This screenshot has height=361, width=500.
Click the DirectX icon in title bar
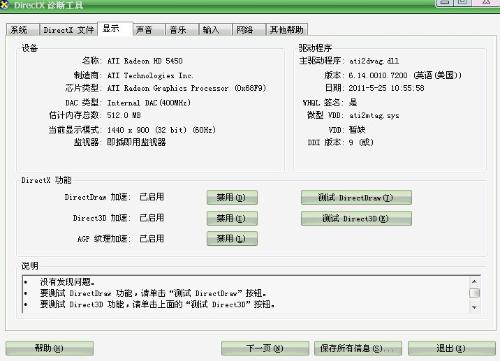coord(3,5)
